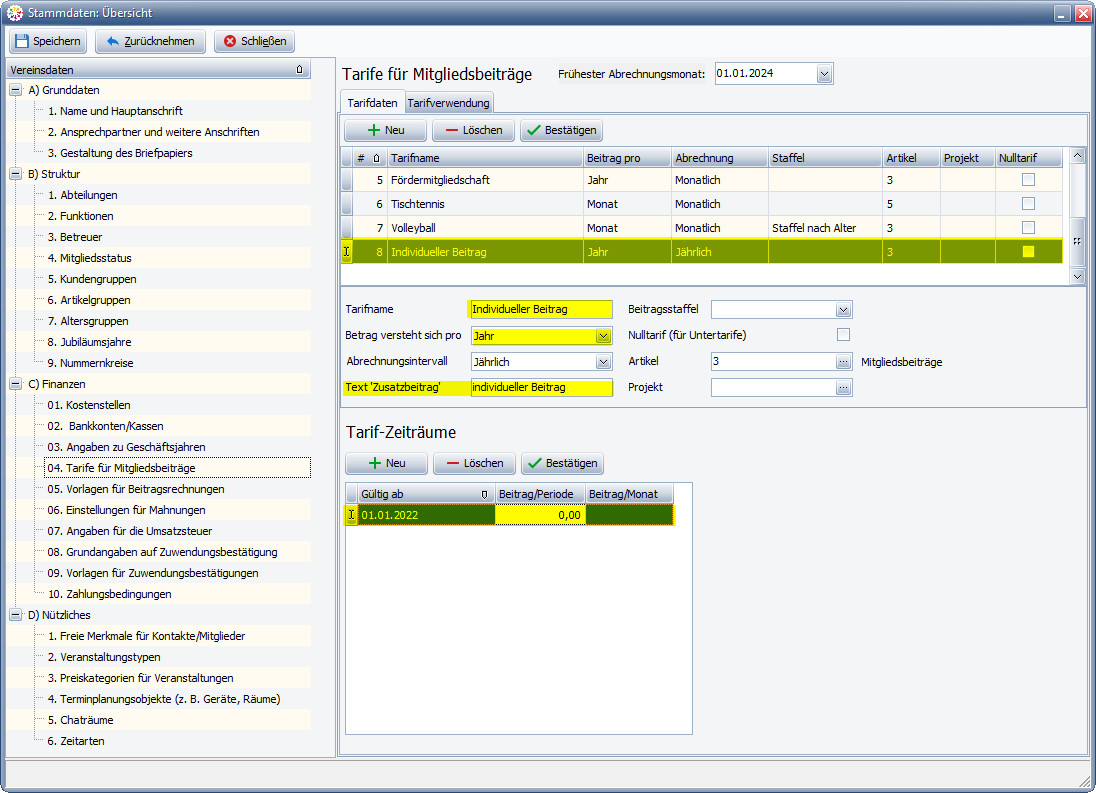1096x793 pixels.
Task: Click scroll up arrow of tariff table
Action: [1077, 155]
